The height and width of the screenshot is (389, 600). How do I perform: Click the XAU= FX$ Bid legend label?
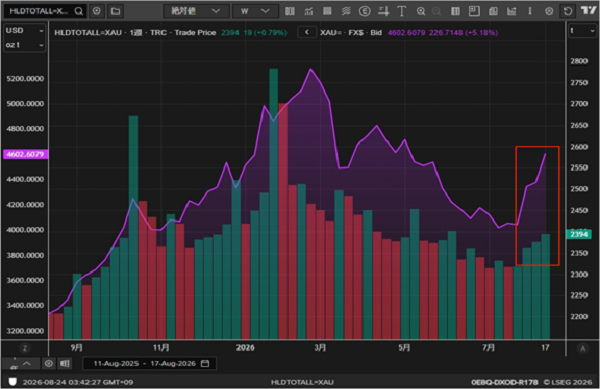(x=351, y=33)
